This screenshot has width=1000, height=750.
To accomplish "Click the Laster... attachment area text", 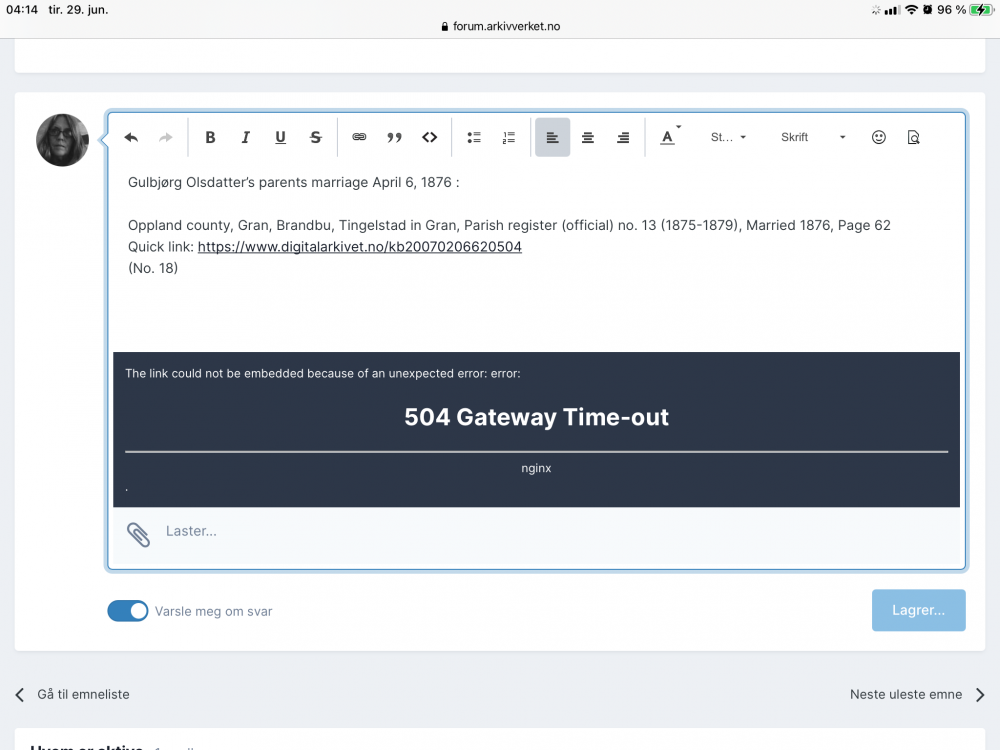I will pos(191,531).
